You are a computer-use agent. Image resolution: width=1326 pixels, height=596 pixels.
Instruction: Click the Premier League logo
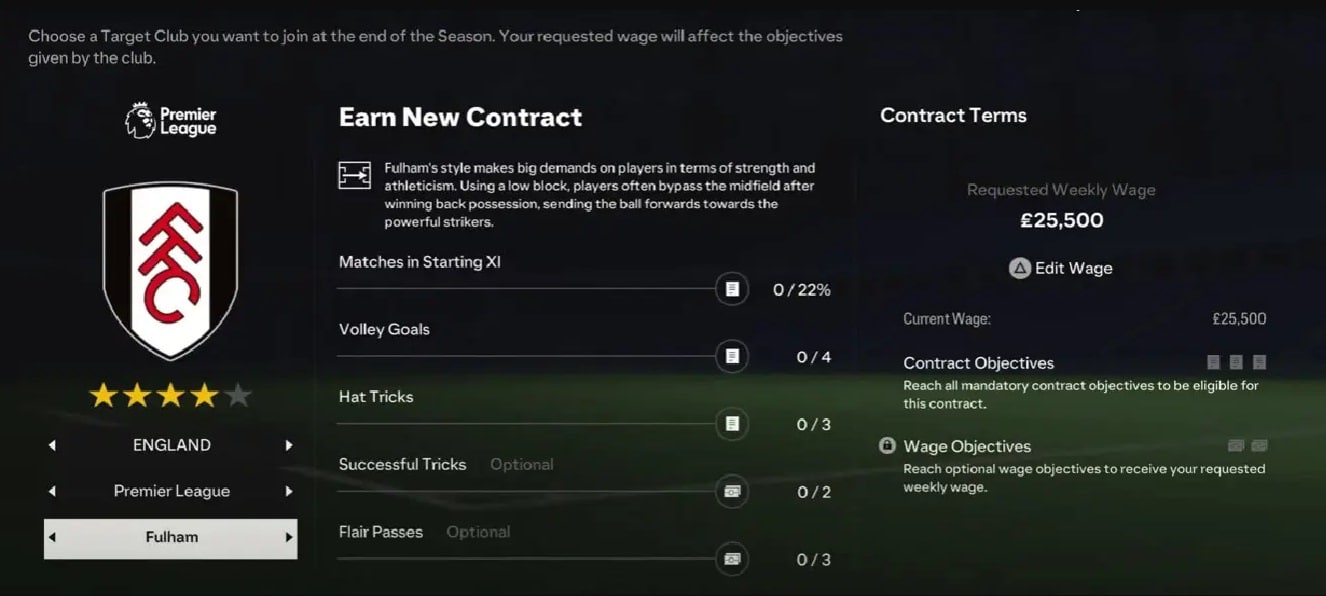(x=171, y=120)
